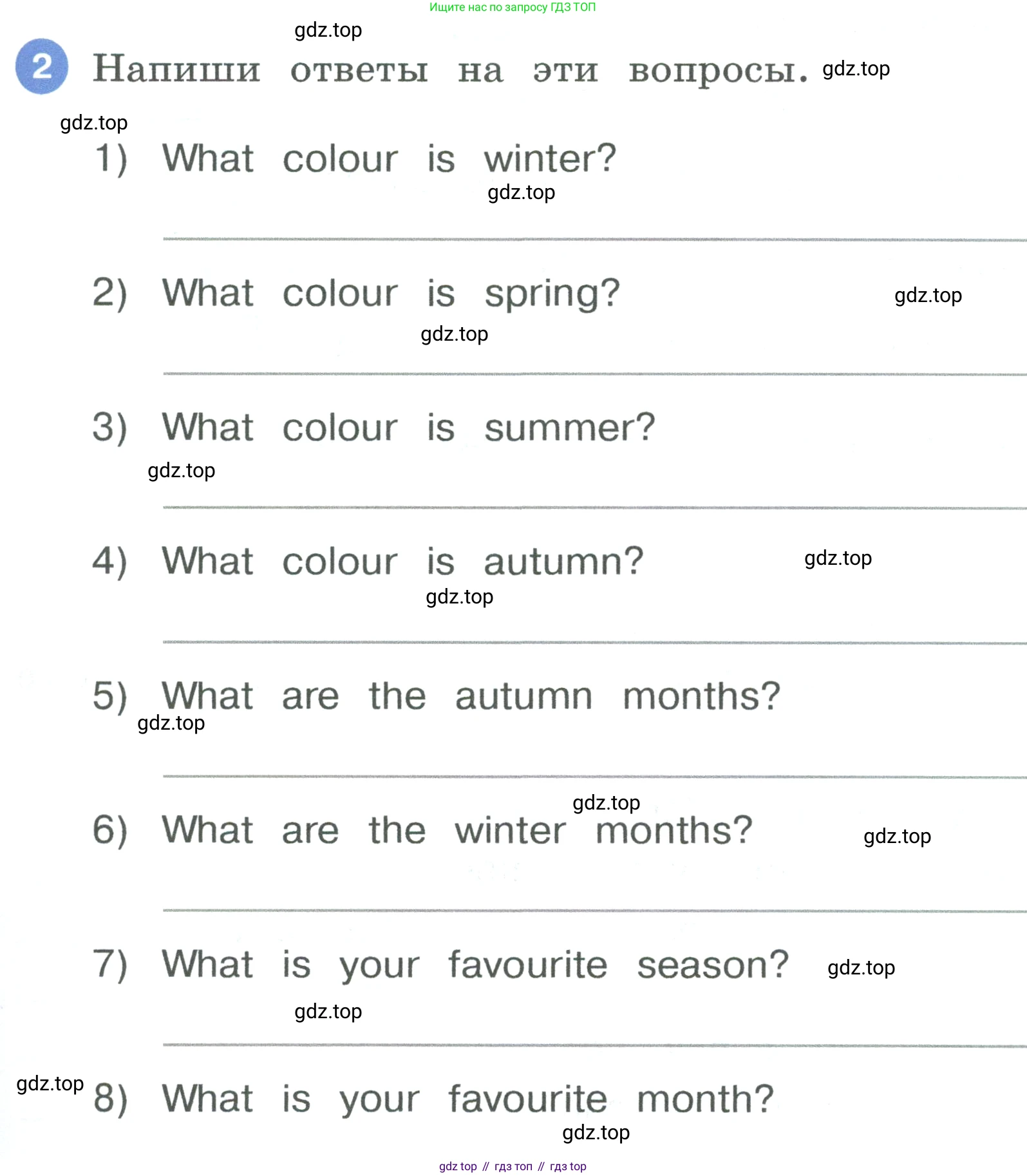The image size is (1027, 1176).
Task: Select the question "What is your favourite month?"
Action: pos(467,1099)
